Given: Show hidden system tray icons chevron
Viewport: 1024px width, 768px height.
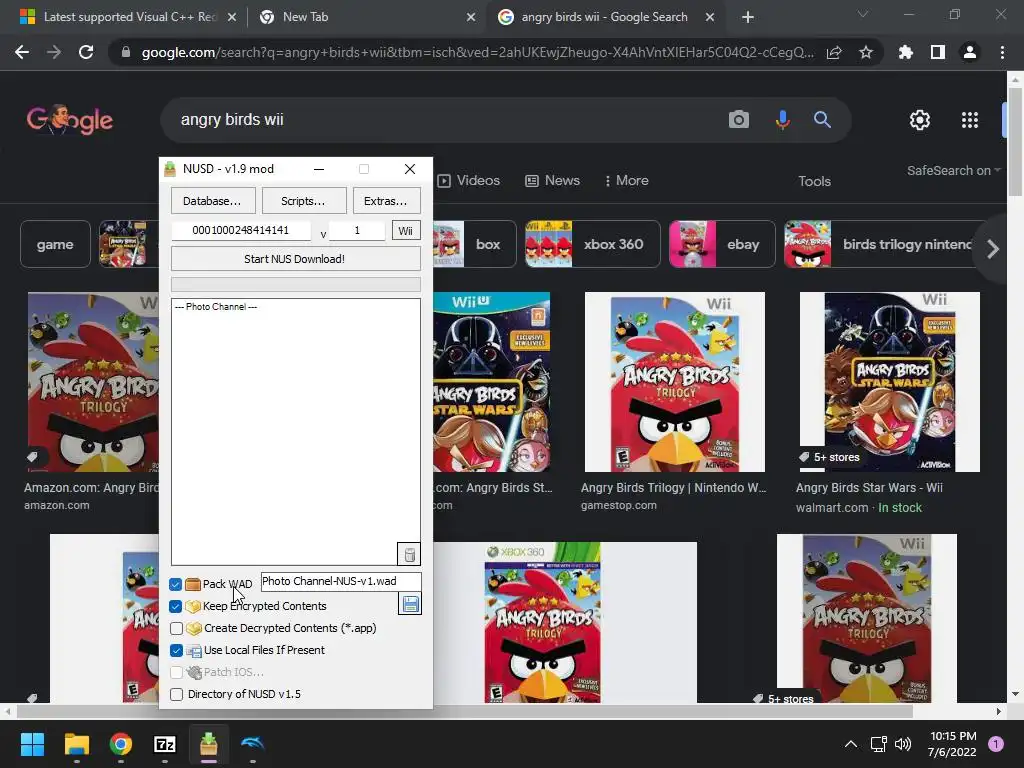Looking at the screenshot, I should click(x=851, y=744).
